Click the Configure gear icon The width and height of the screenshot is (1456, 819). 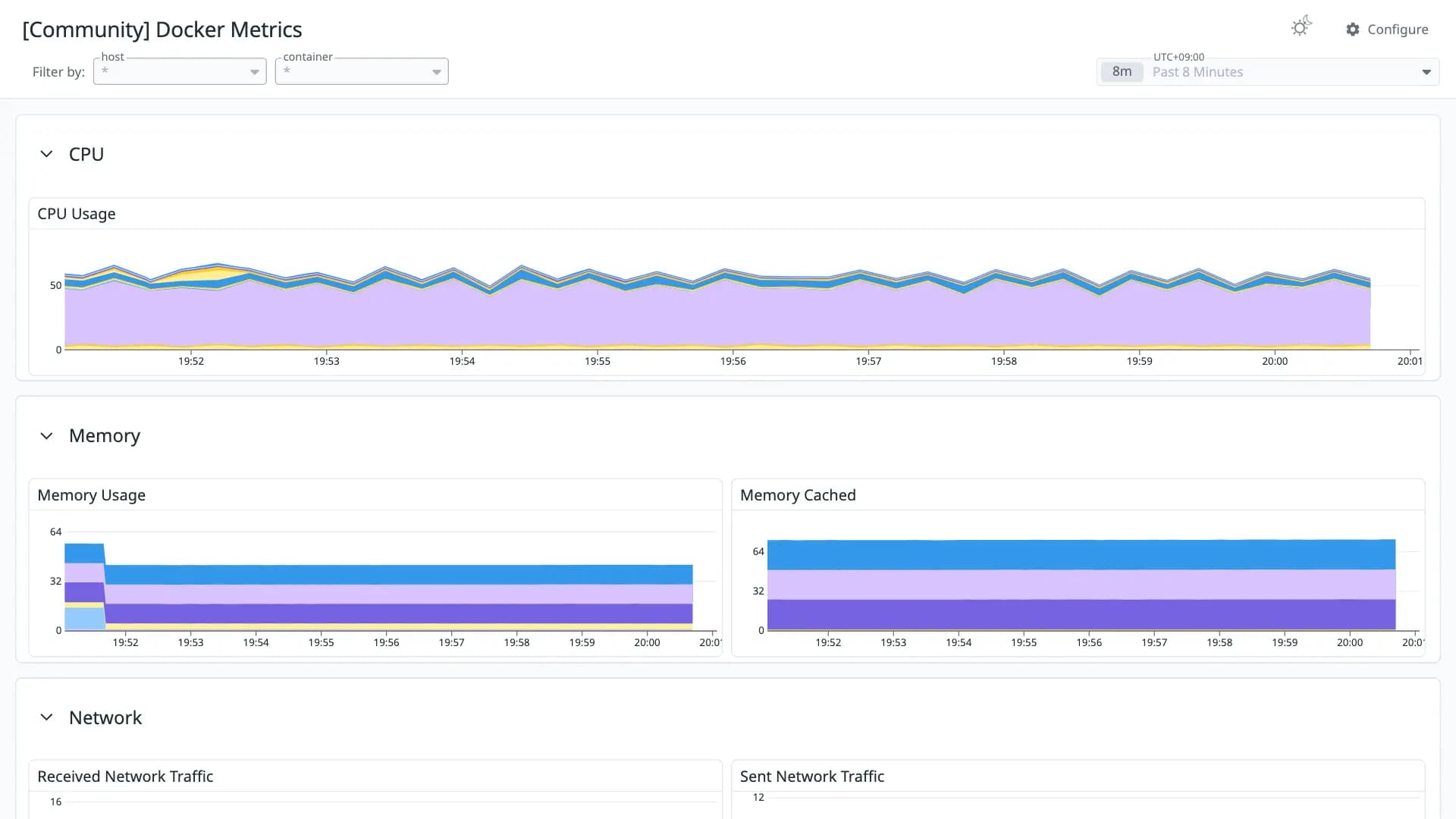coord(1353,30)
